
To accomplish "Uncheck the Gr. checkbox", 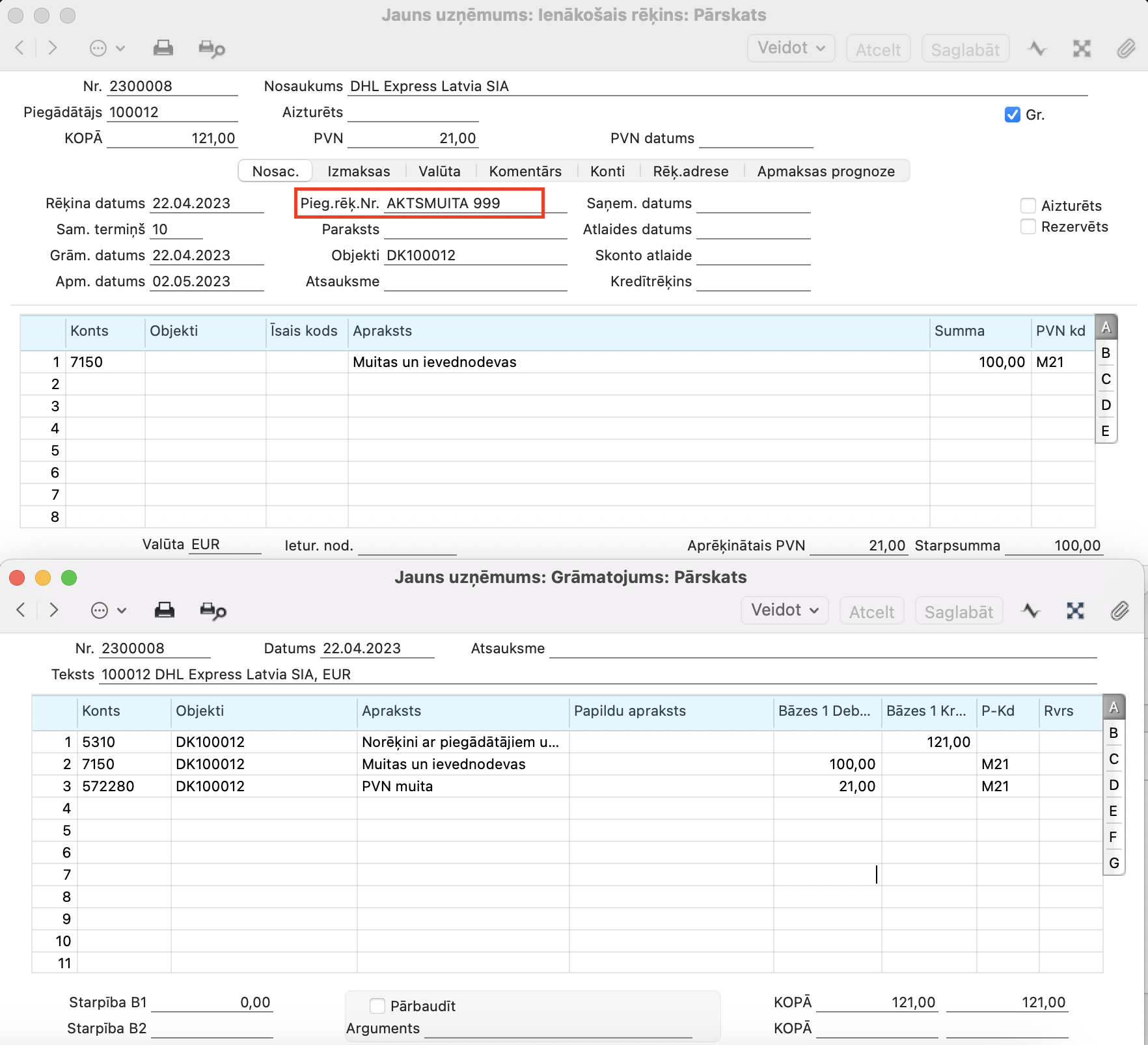I will click(x=1012, y=115).
